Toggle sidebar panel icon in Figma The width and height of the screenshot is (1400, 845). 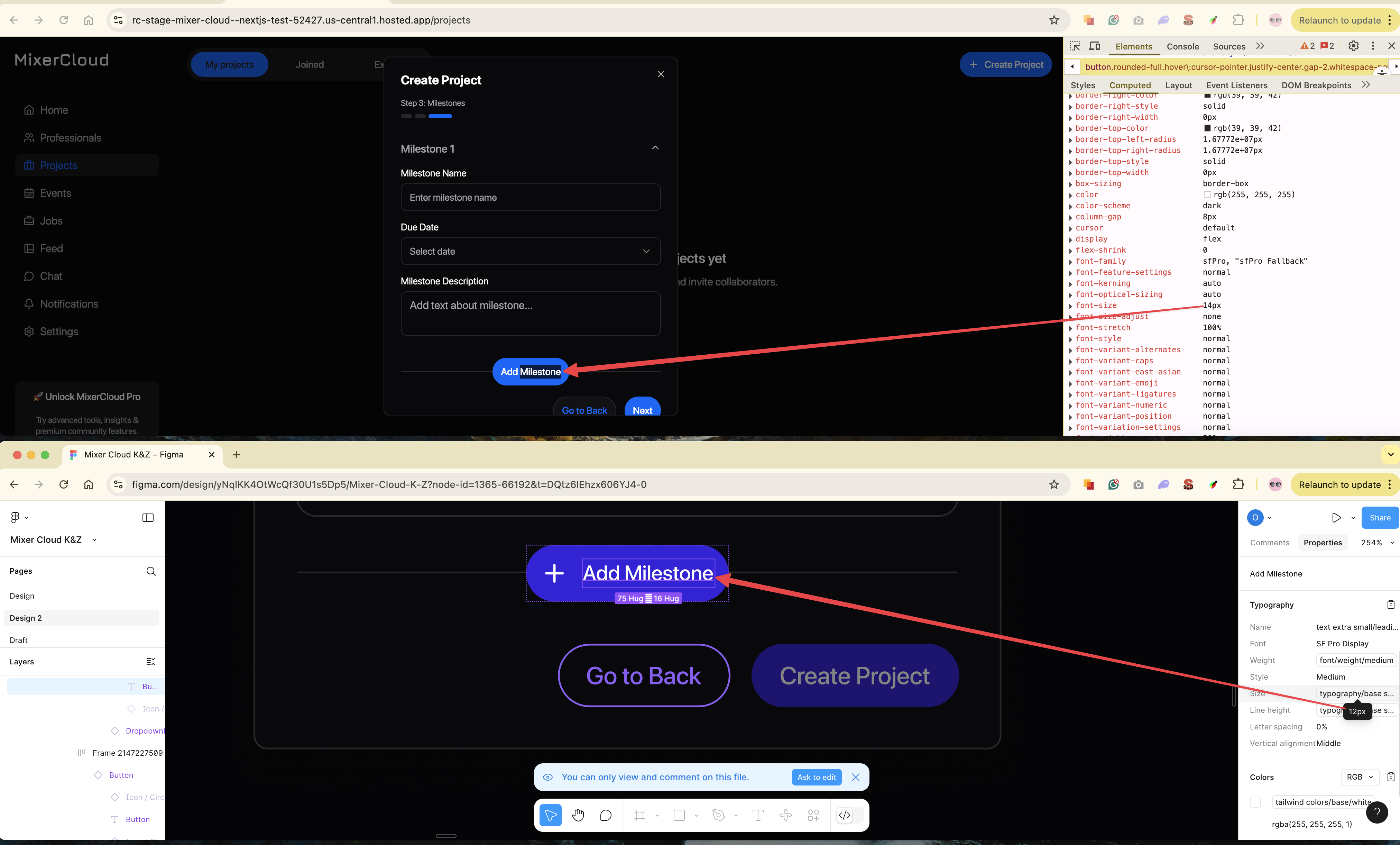coord(148,517)
